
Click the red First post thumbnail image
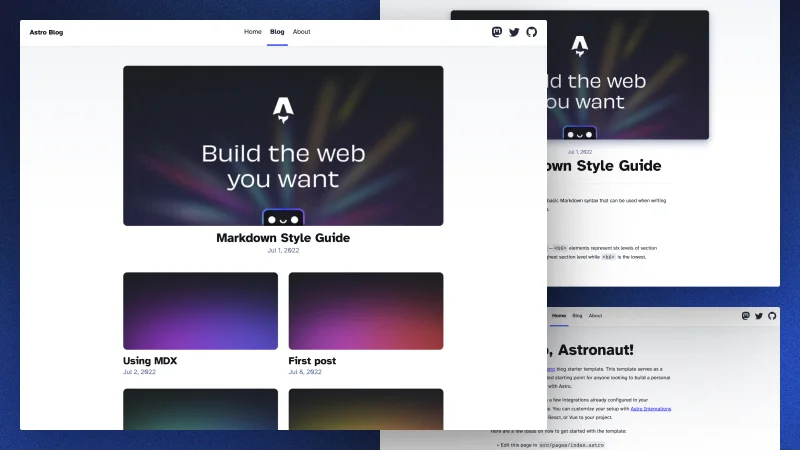366,310
